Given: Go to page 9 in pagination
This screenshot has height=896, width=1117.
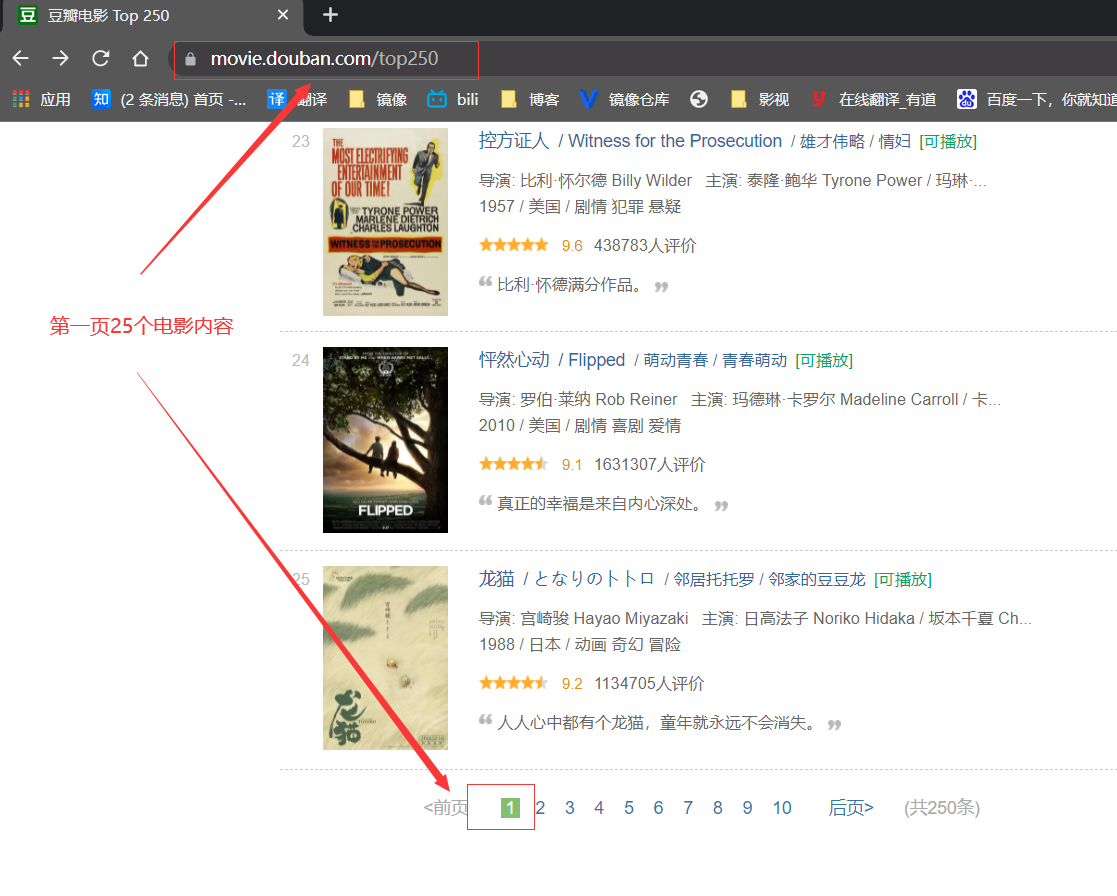Looking at the screenshot, I should point(747,808).
